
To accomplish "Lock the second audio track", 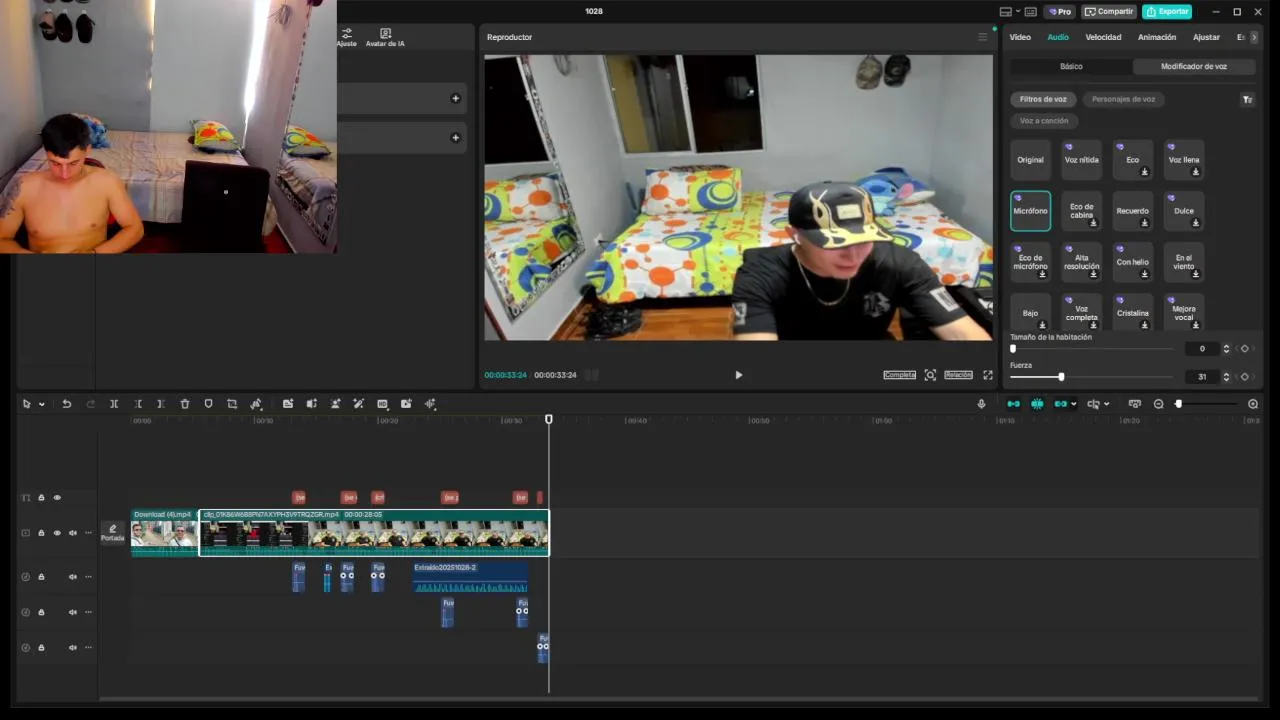I will coord(41,612).
